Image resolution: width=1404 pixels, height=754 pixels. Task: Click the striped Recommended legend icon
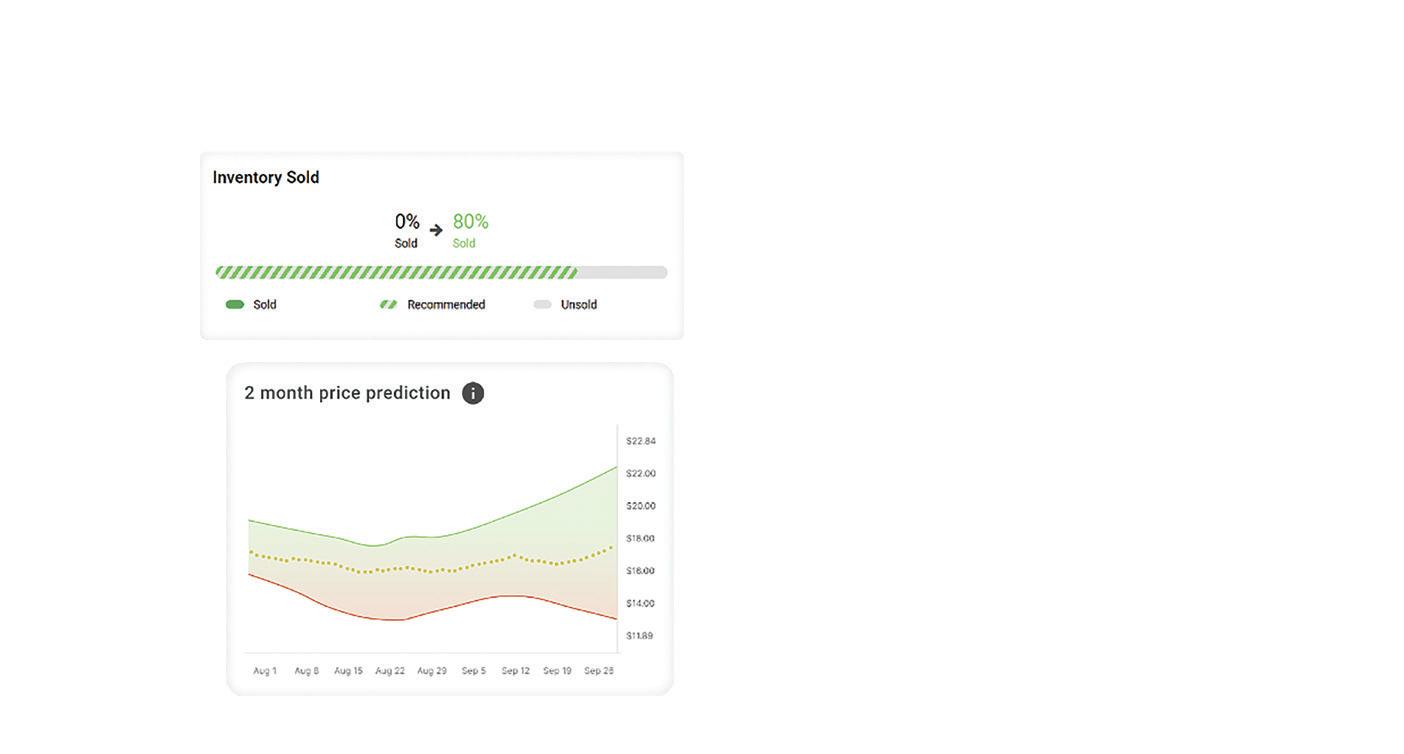[x=388, y=305]
